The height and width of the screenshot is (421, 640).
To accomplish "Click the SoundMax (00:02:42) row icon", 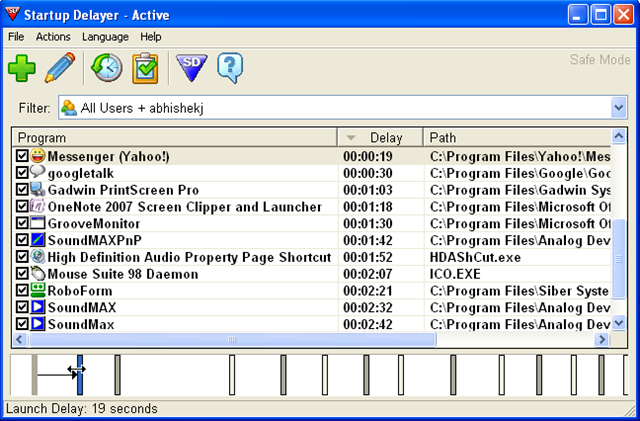I will (38, 324).
